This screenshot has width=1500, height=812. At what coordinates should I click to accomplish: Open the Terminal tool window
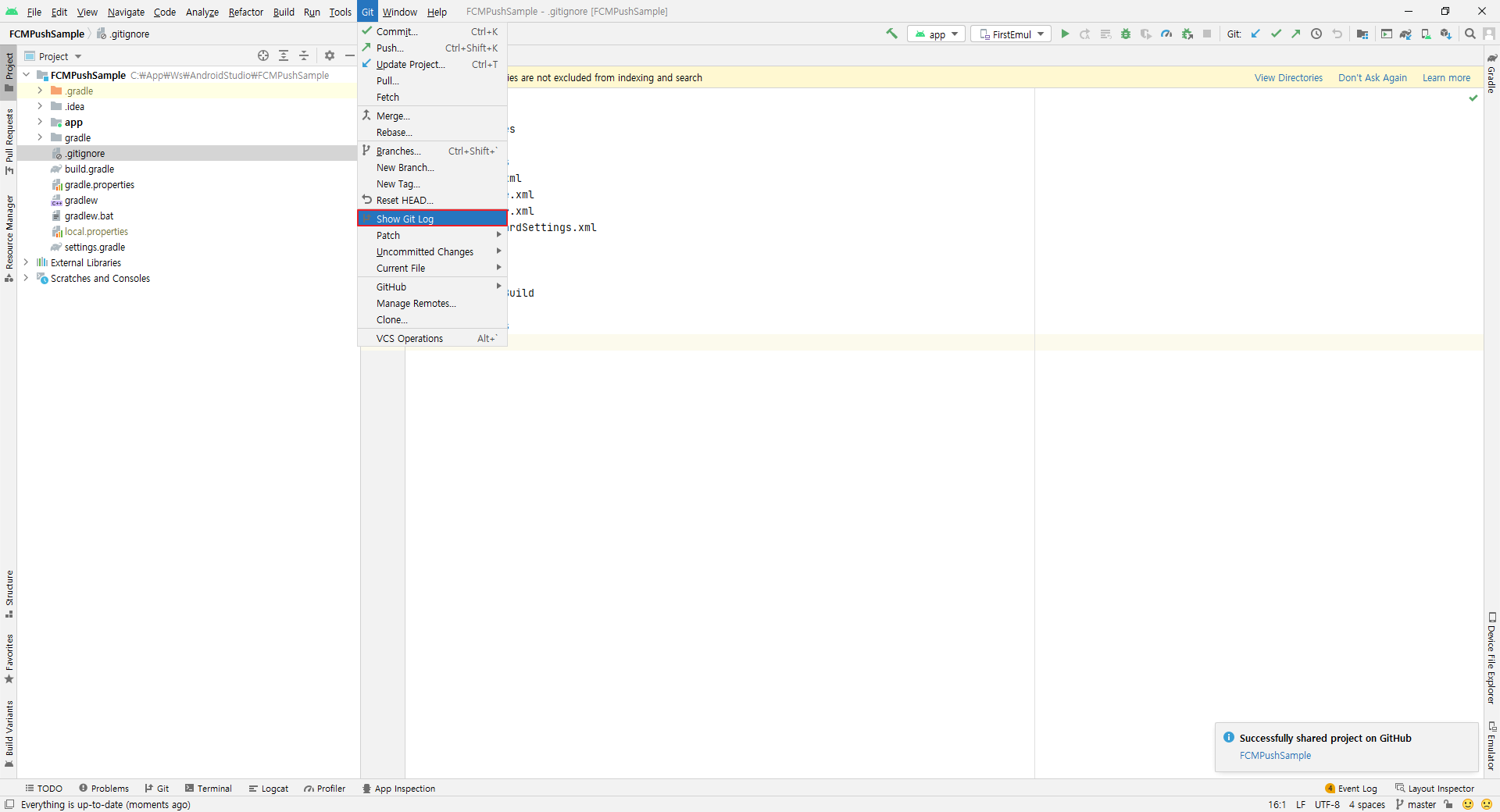click(209, 789)
